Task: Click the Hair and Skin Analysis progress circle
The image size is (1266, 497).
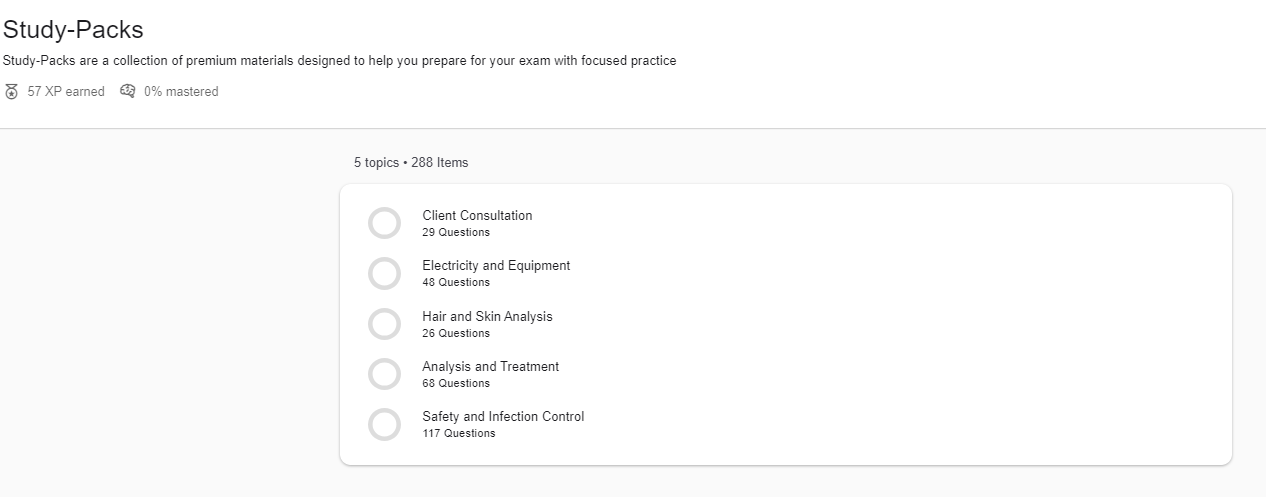Action: pos(384,324)
